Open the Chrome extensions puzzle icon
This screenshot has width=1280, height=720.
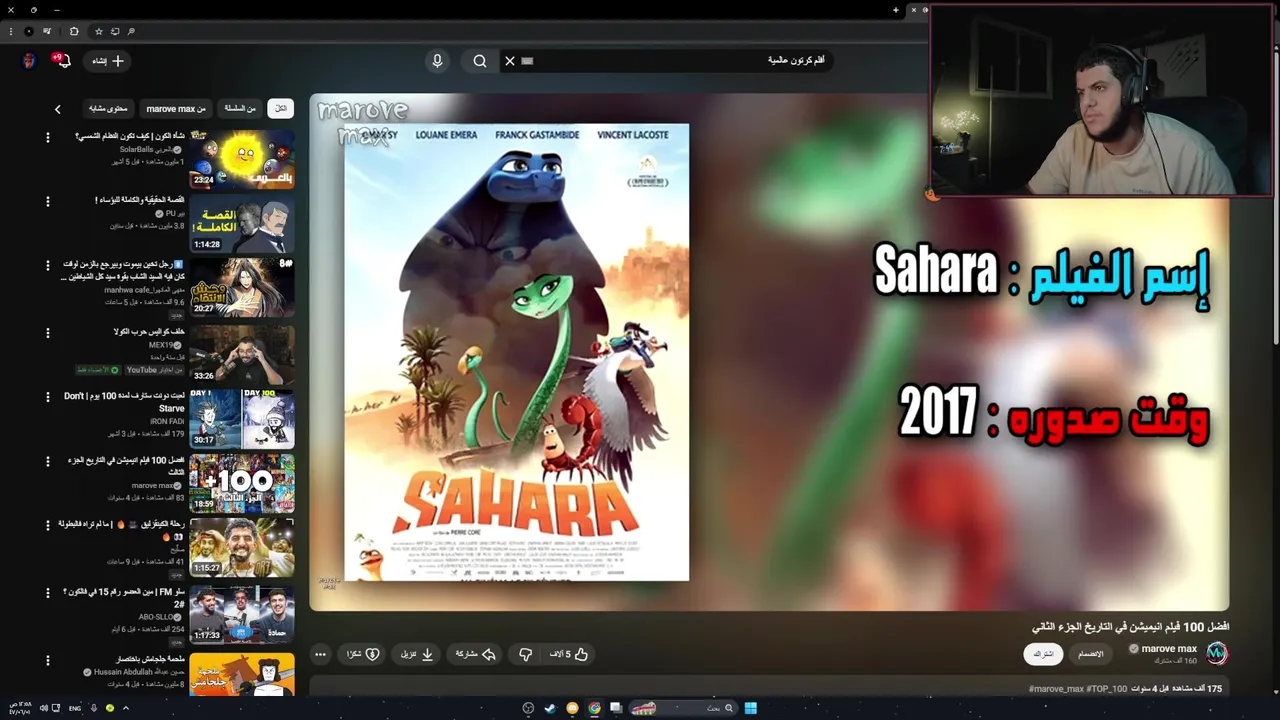[x=74, y=31]
